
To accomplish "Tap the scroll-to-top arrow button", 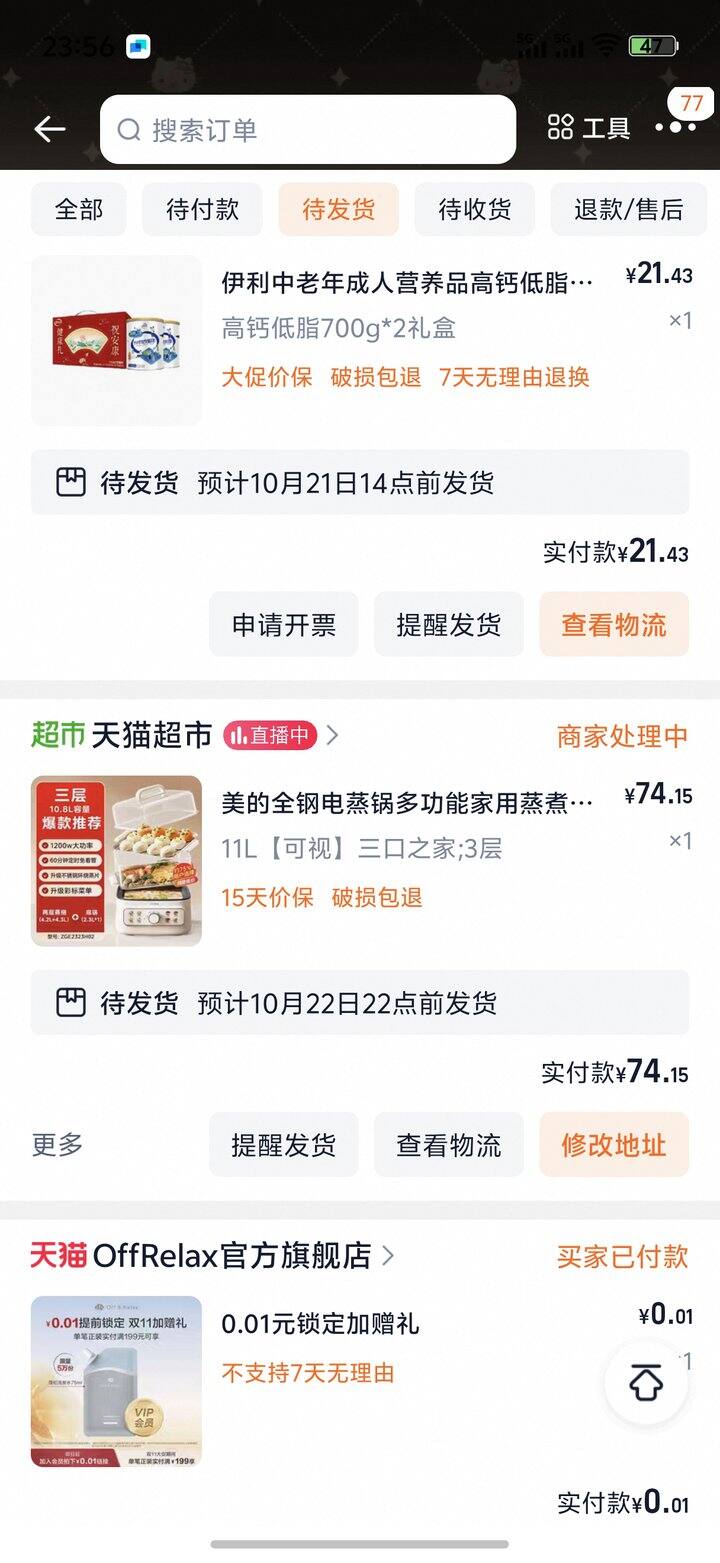I will point(646,1383).
